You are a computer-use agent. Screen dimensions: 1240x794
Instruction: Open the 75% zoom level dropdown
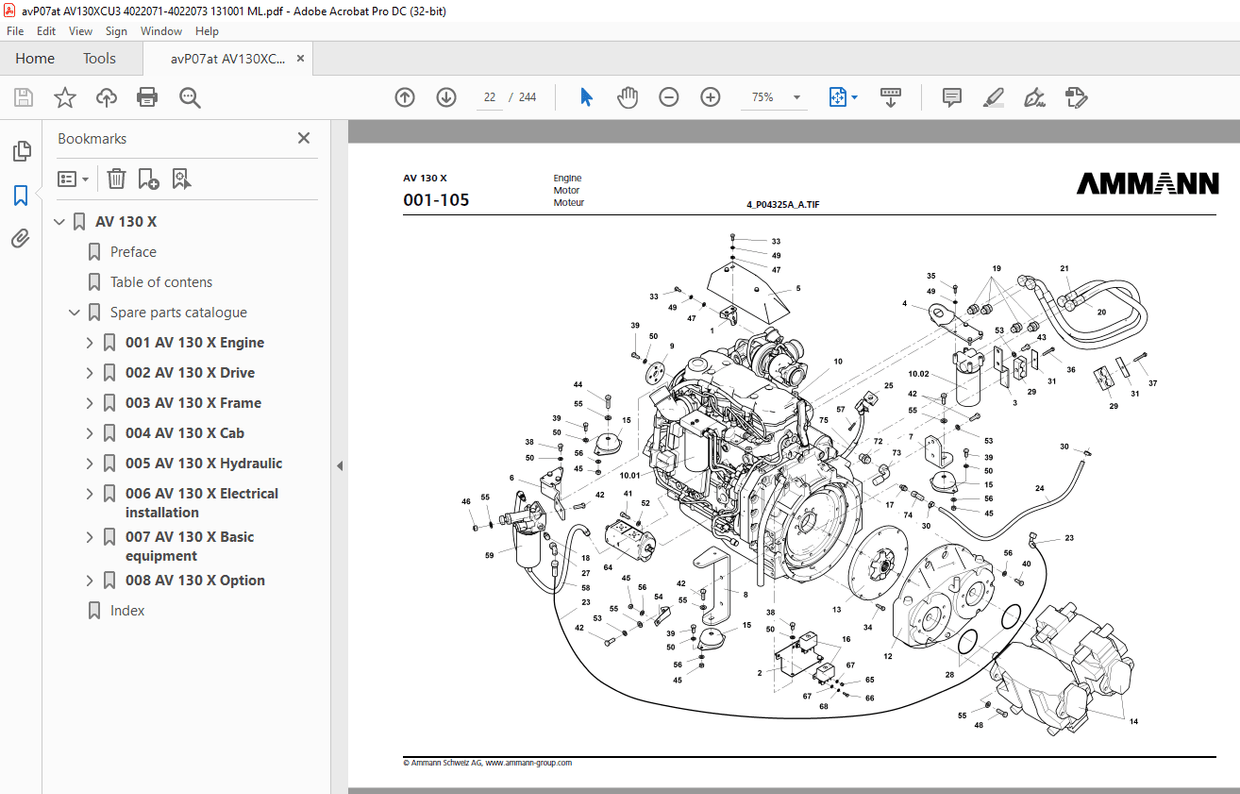coord(795,97)
